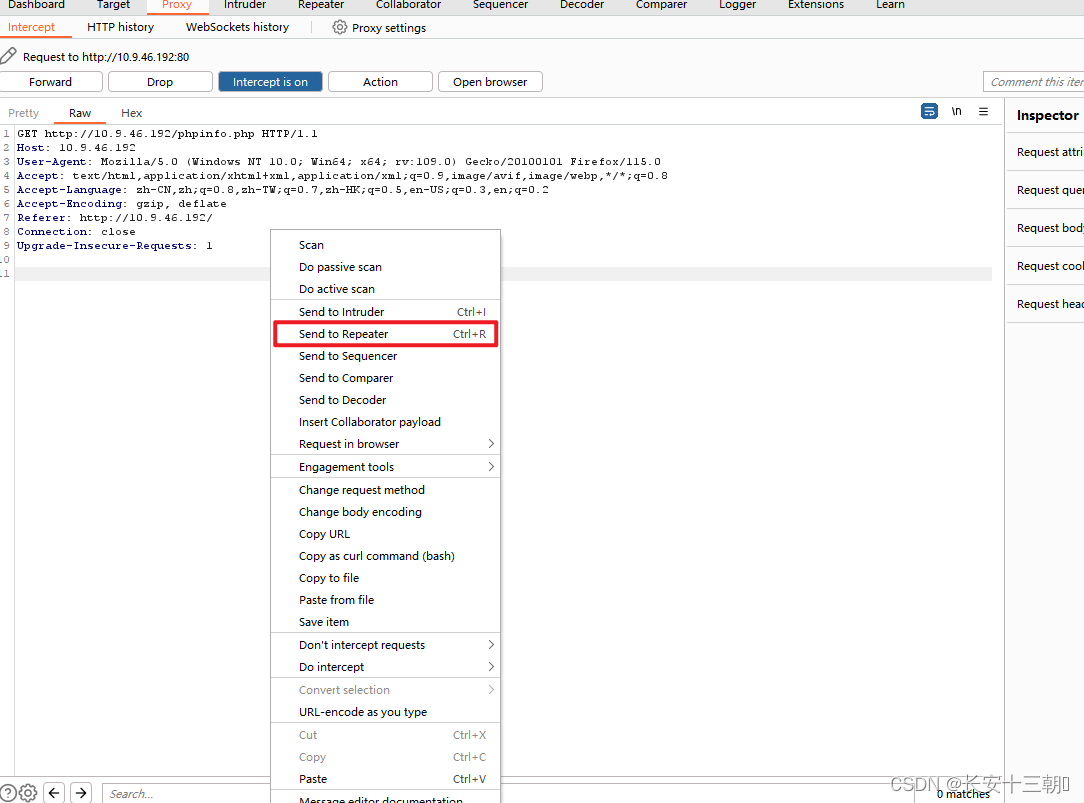This screenshot has width=1084, height=803.
Task: Click the pencil edit icon beside the request title
Action: click(x=8, y=56)
